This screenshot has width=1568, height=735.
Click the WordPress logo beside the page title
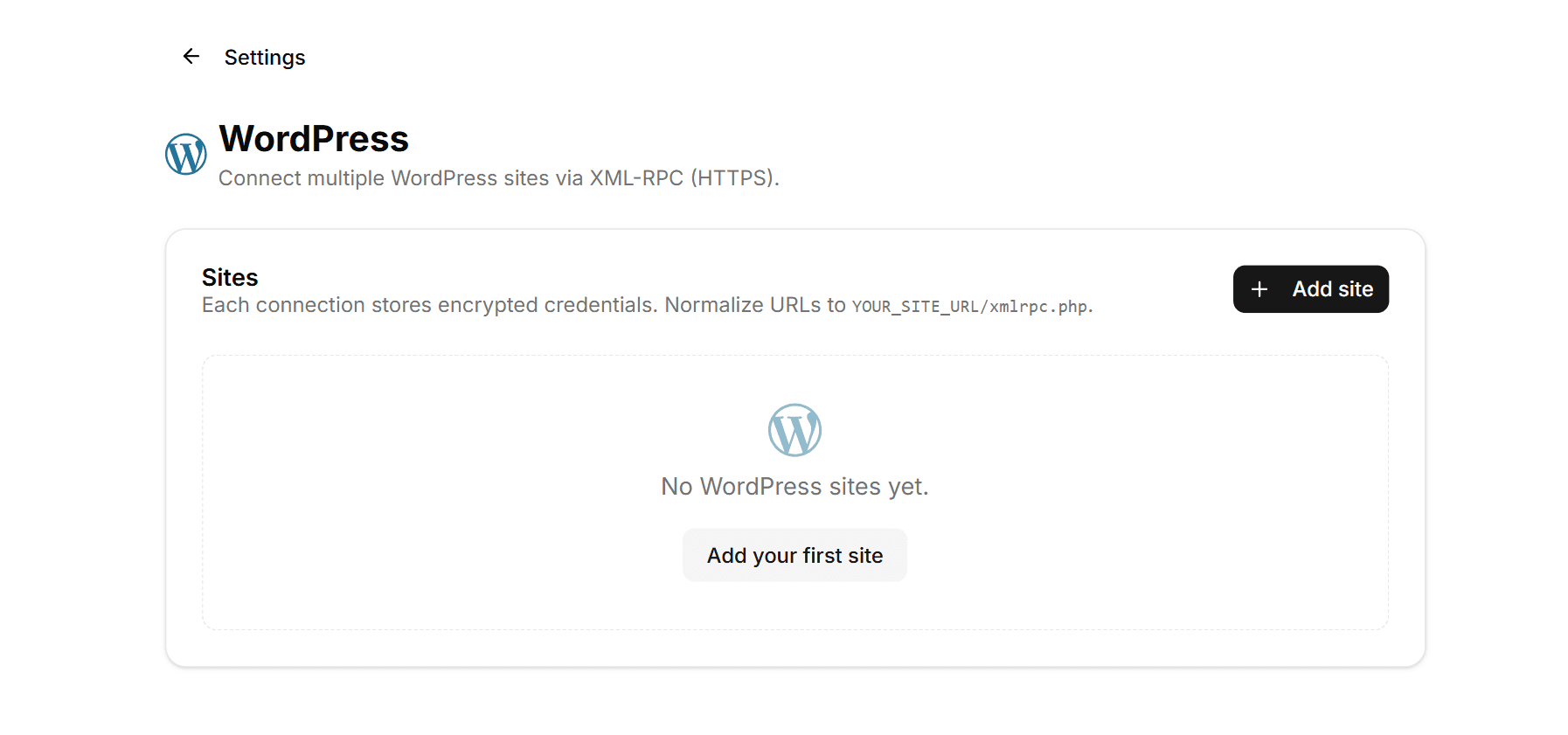186,155
